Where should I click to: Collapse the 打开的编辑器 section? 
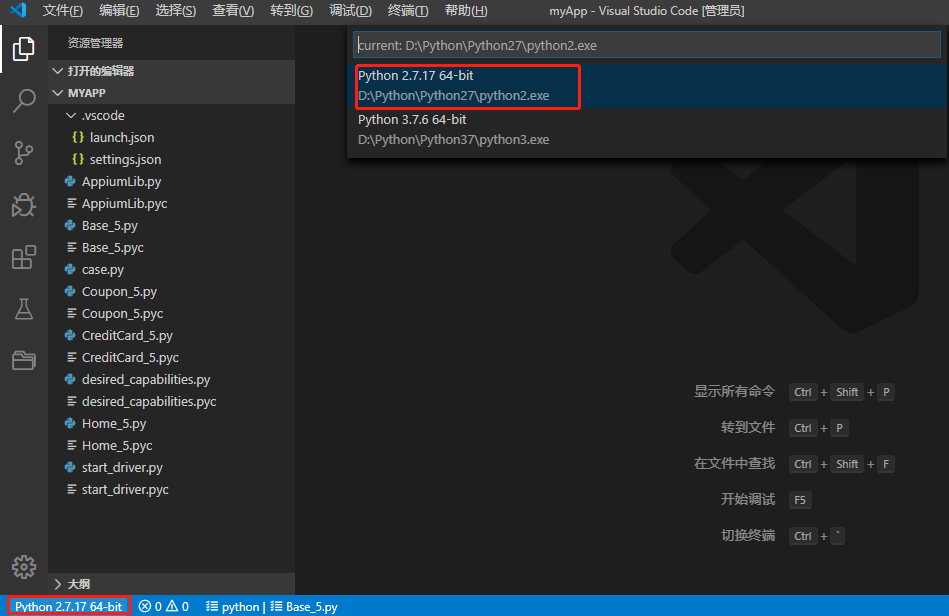click(171, 71)
